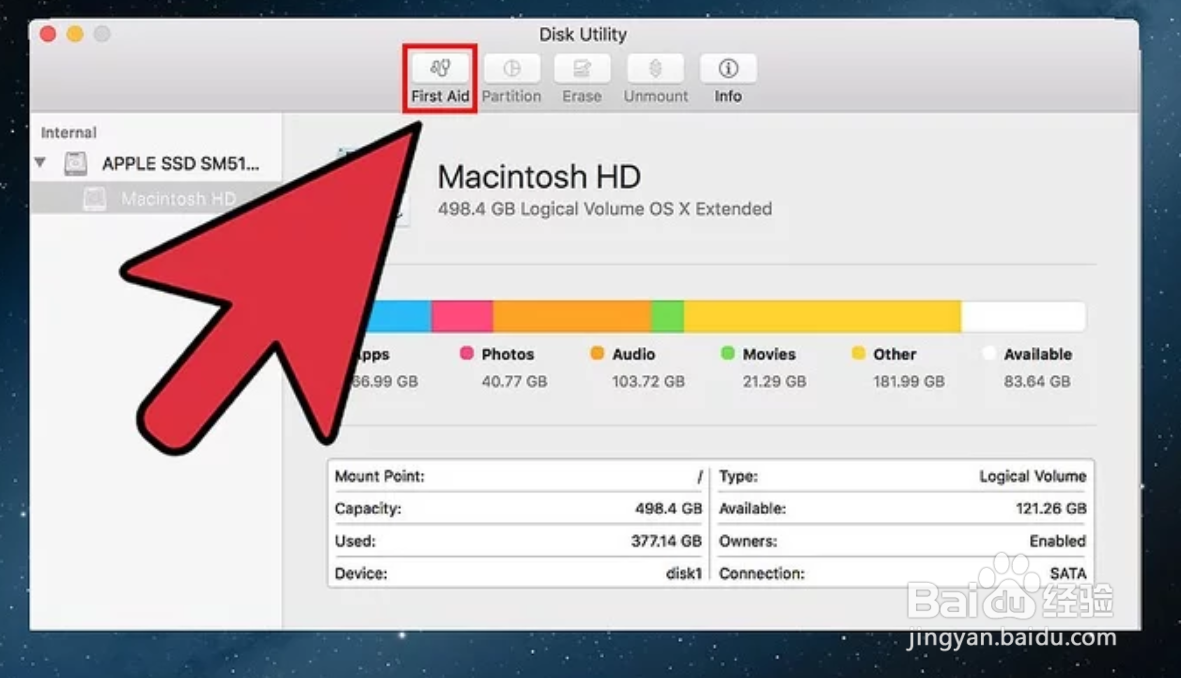Click the 181.99 GB Other value
Screen dimensions: 1181x678
pos(909,382)
